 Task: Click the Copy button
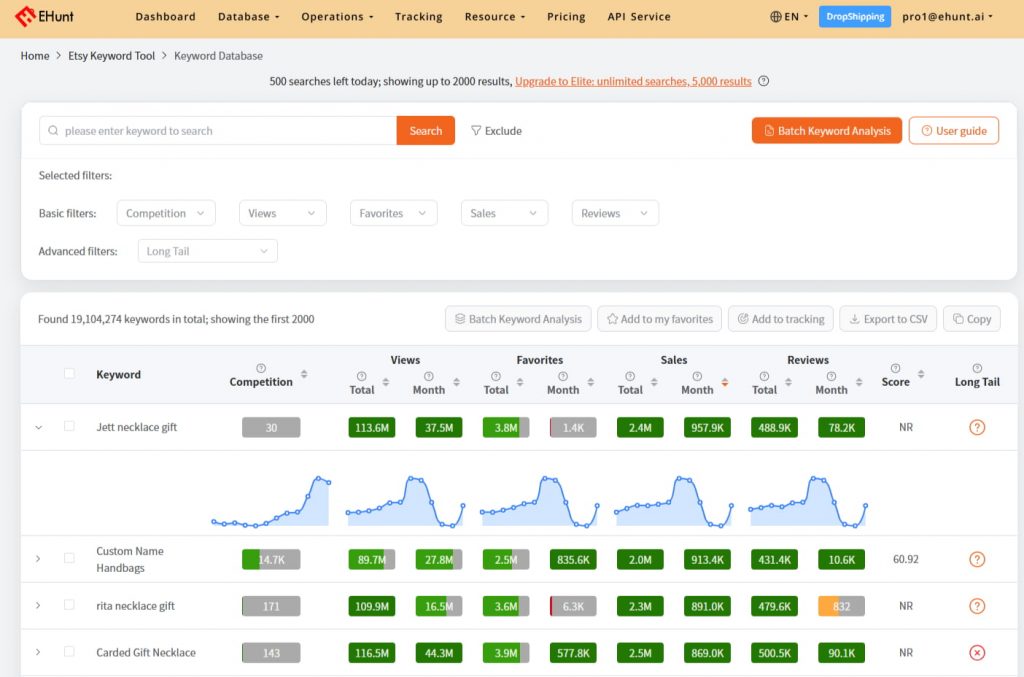[x=972, y=319]
